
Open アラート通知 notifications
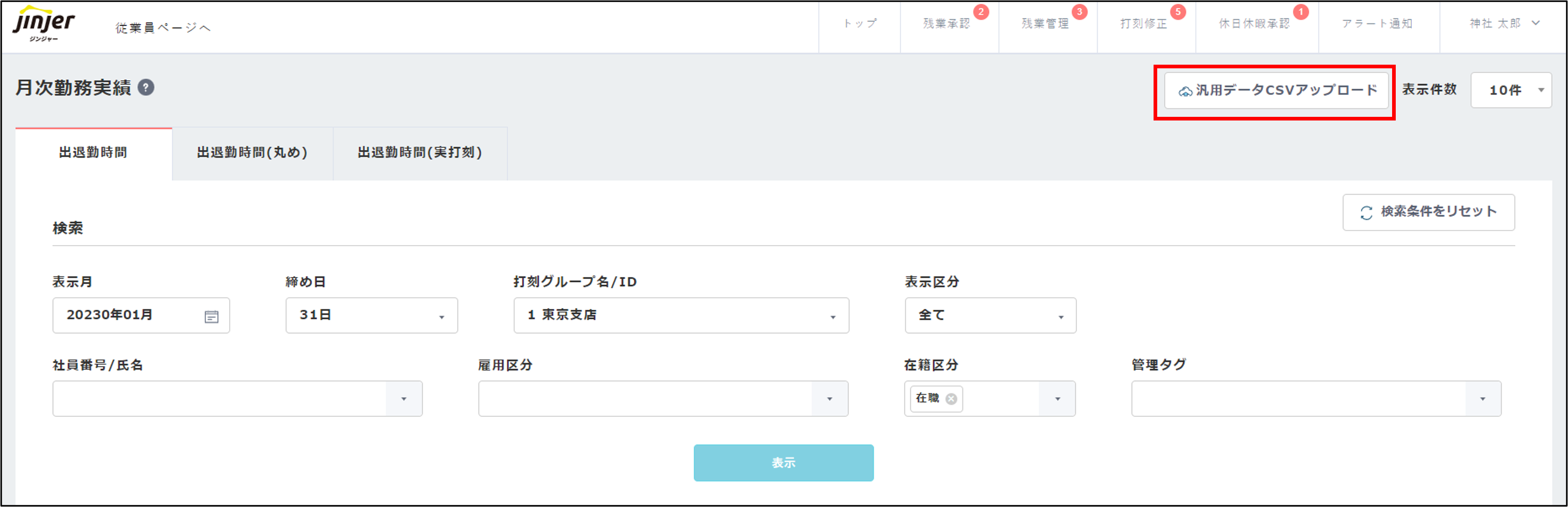click(1377, 23)
